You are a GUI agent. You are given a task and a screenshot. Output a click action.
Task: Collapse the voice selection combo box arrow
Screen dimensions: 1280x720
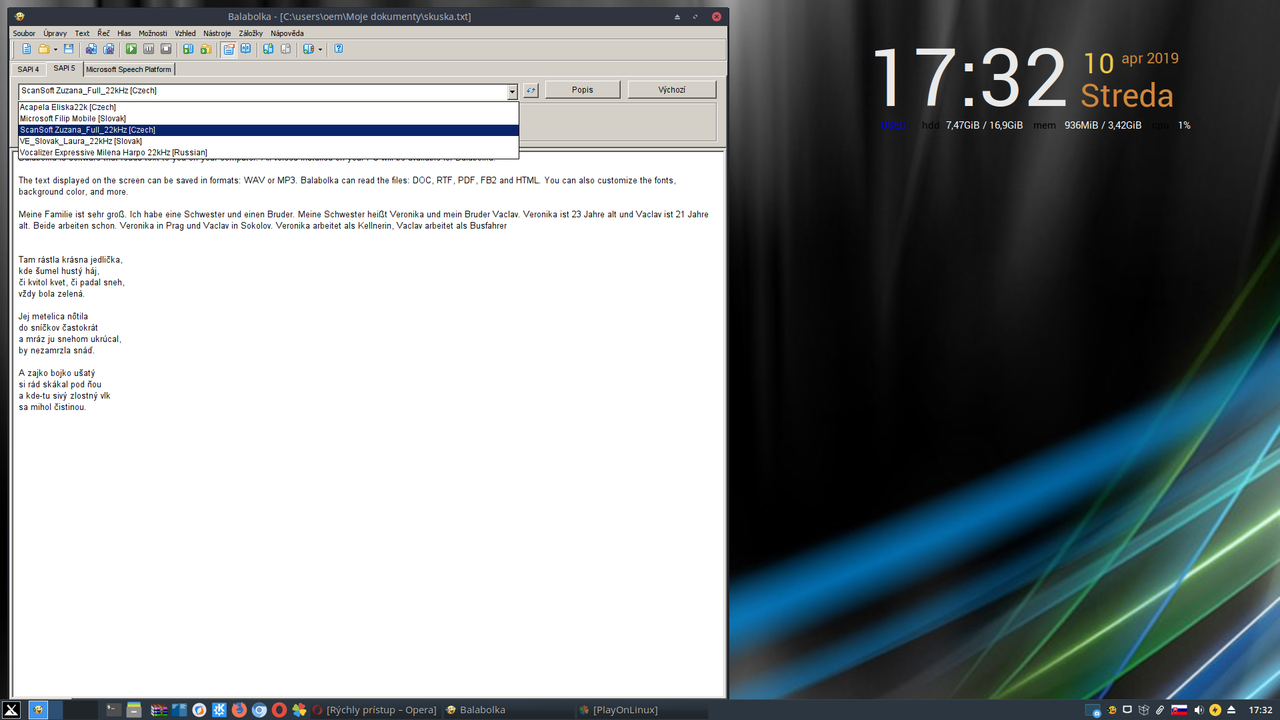[x=513, y=90]
